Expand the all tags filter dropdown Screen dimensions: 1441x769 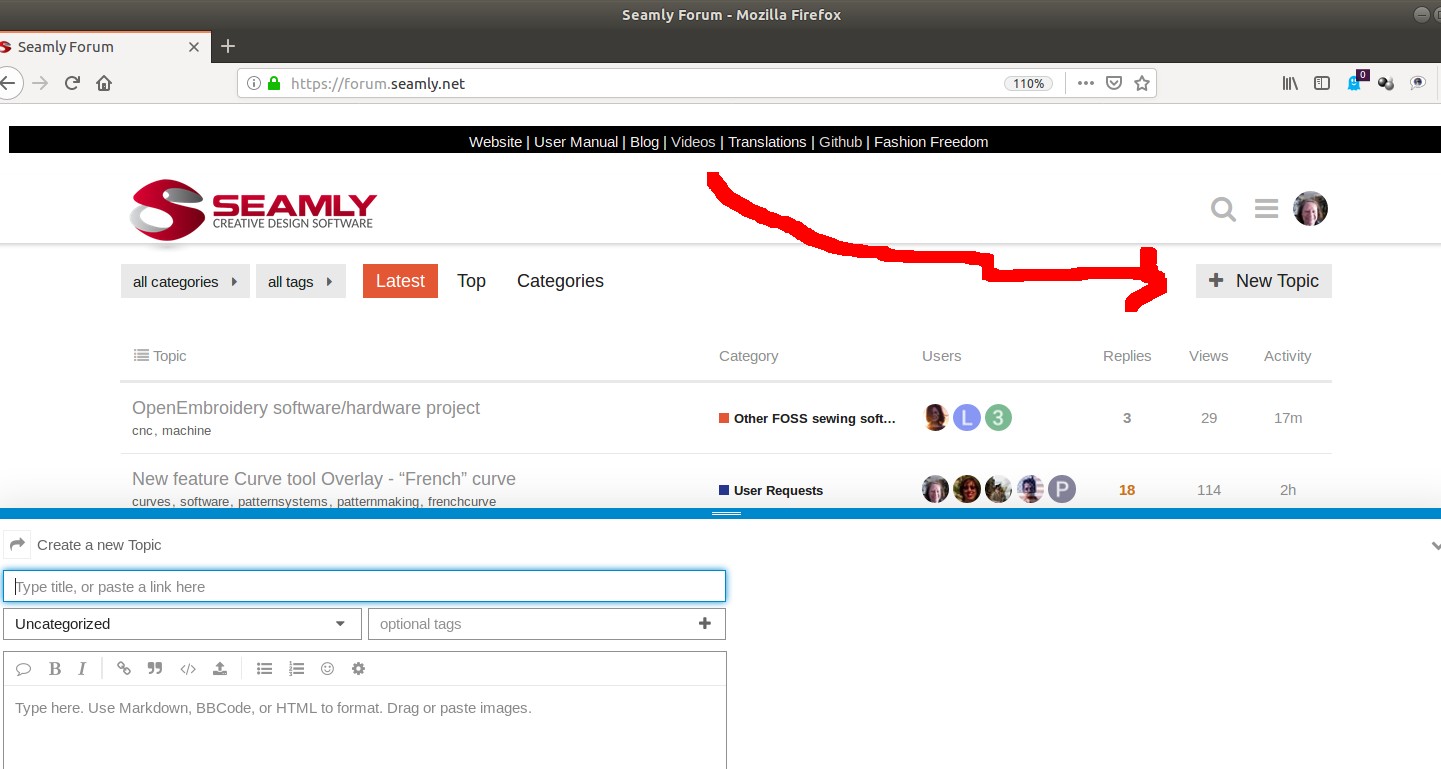[x=300, y=282]
